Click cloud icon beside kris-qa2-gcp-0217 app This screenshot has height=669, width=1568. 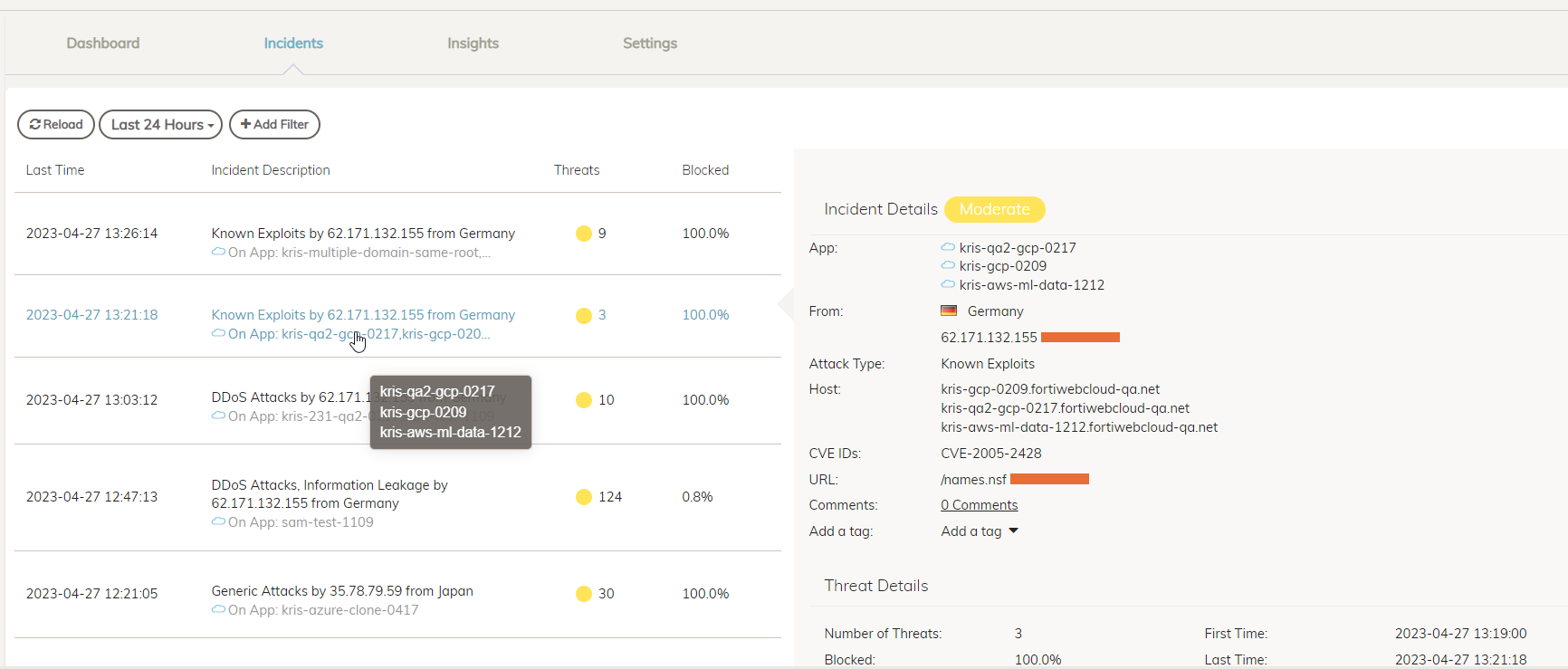pyautogui.click(x=948, y=247)
